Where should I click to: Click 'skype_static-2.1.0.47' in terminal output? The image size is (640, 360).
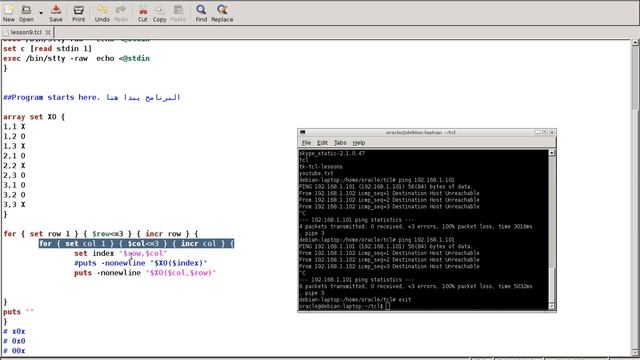tap(332, 153)
